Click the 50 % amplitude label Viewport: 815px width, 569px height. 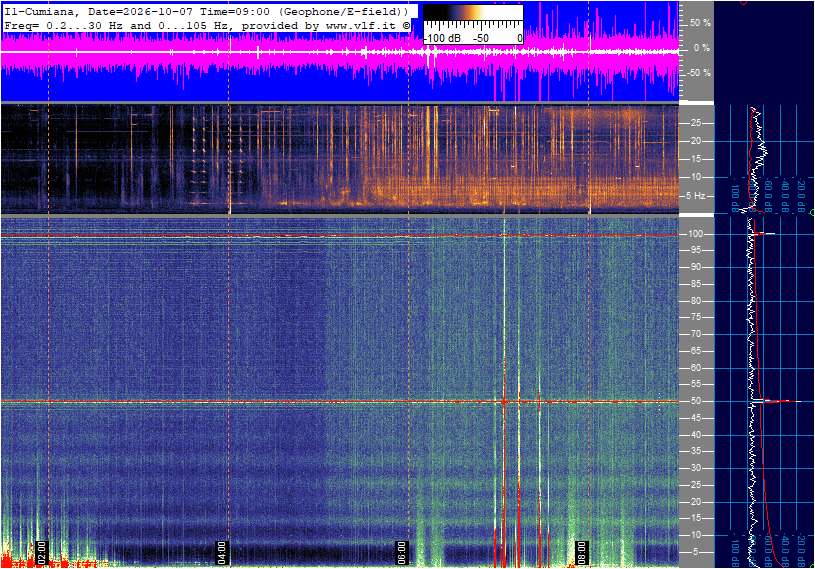tap(700, 23)
